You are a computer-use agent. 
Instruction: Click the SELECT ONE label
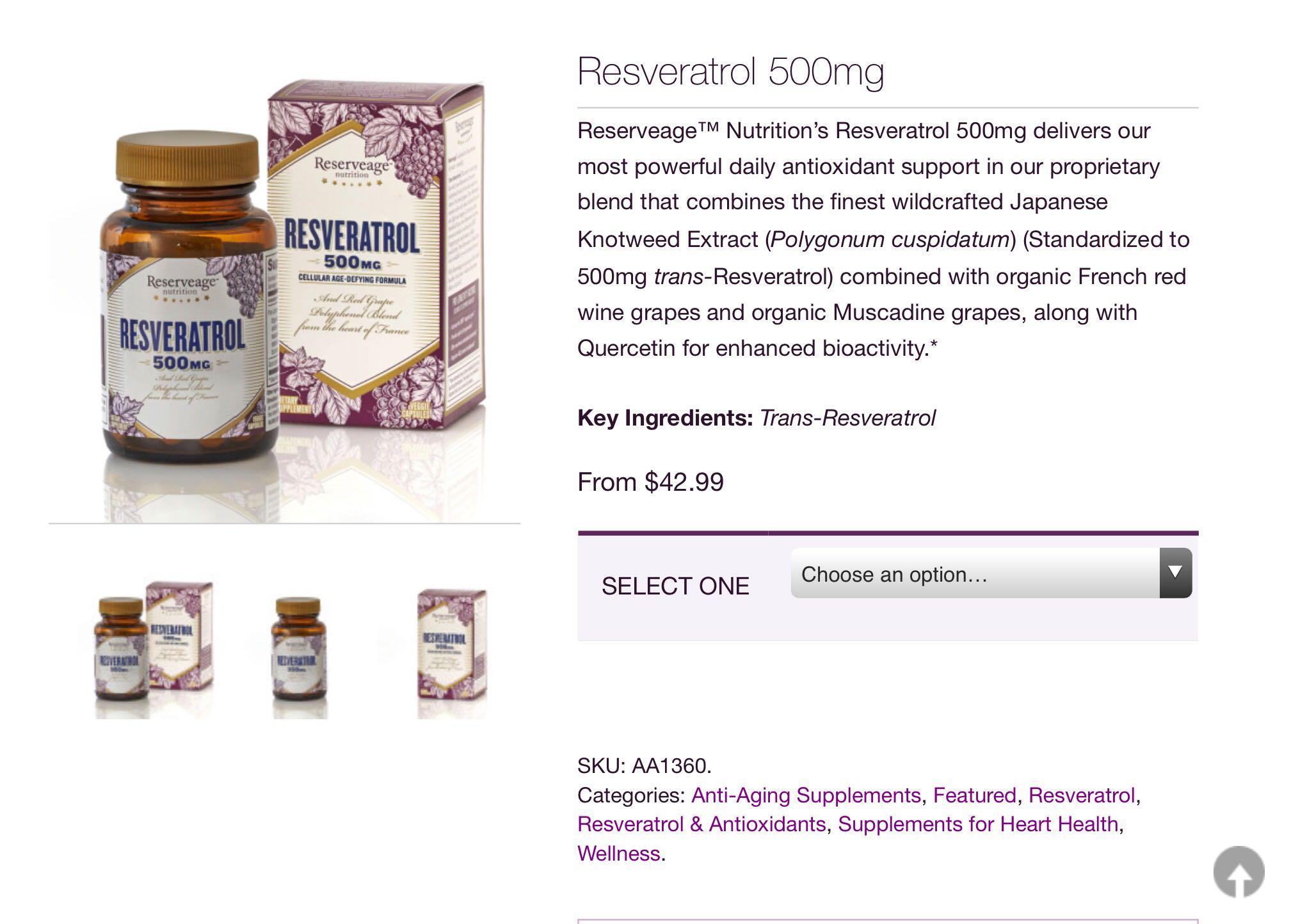tap(675, 586)
